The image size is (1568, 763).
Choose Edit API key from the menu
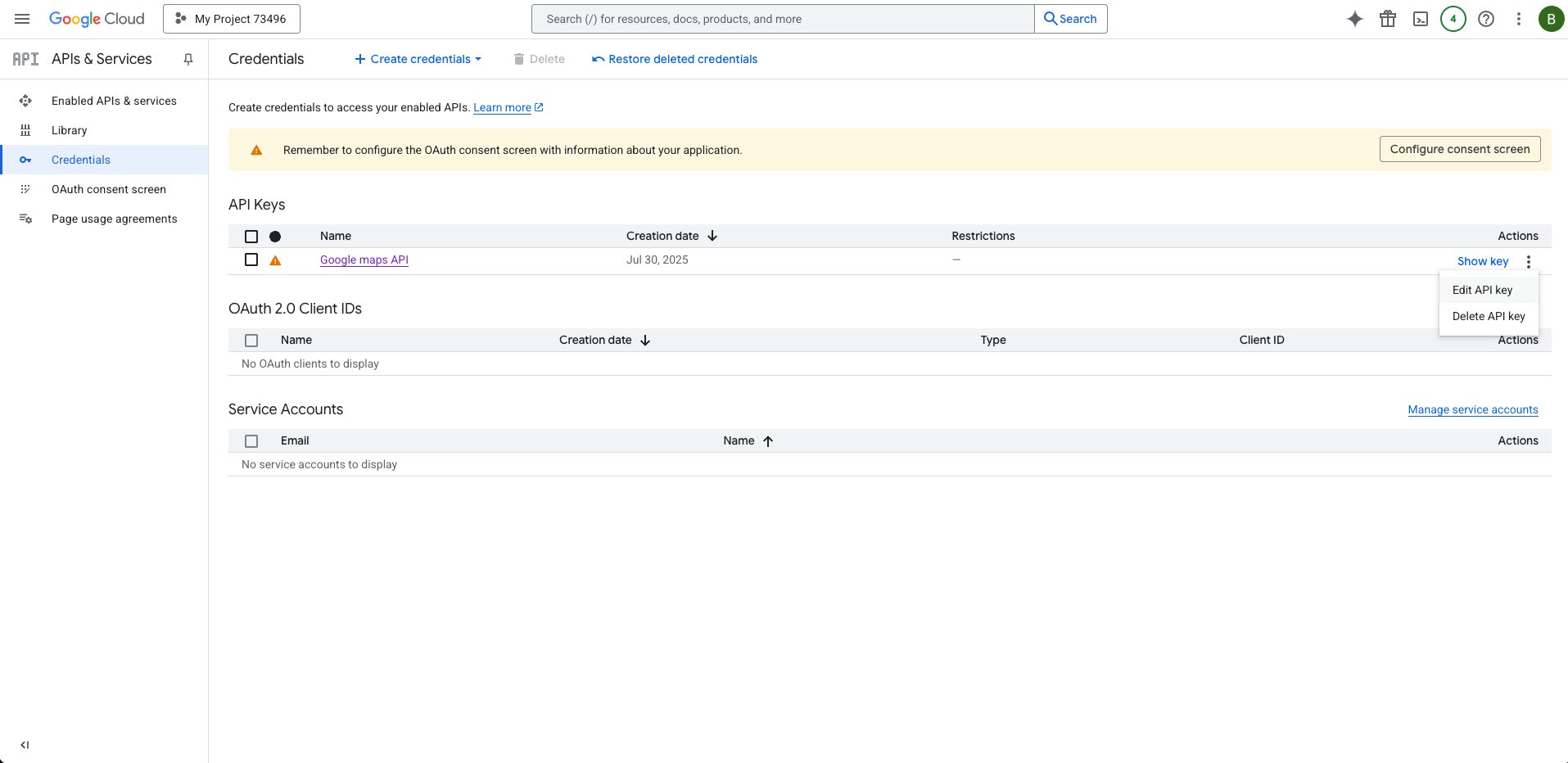click(x=1482, y=290)
